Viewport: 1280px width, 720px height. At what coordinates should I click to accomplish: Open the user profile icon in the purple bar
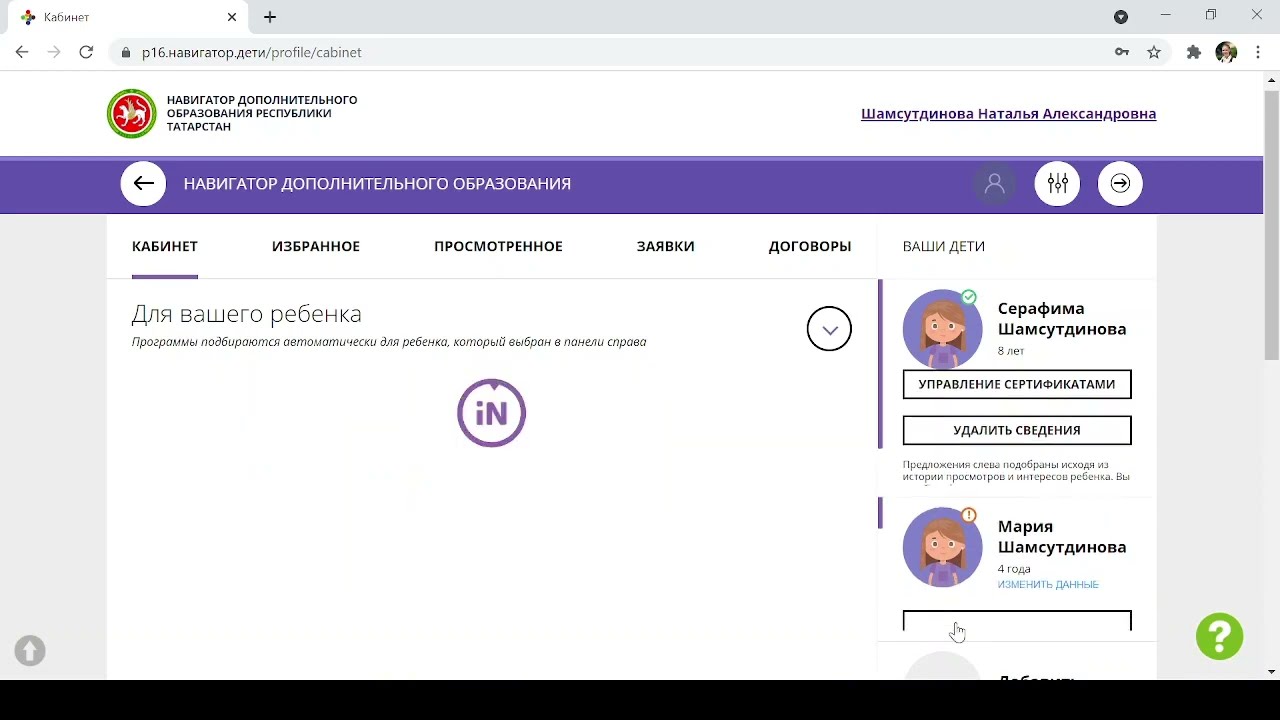(994, 184)
